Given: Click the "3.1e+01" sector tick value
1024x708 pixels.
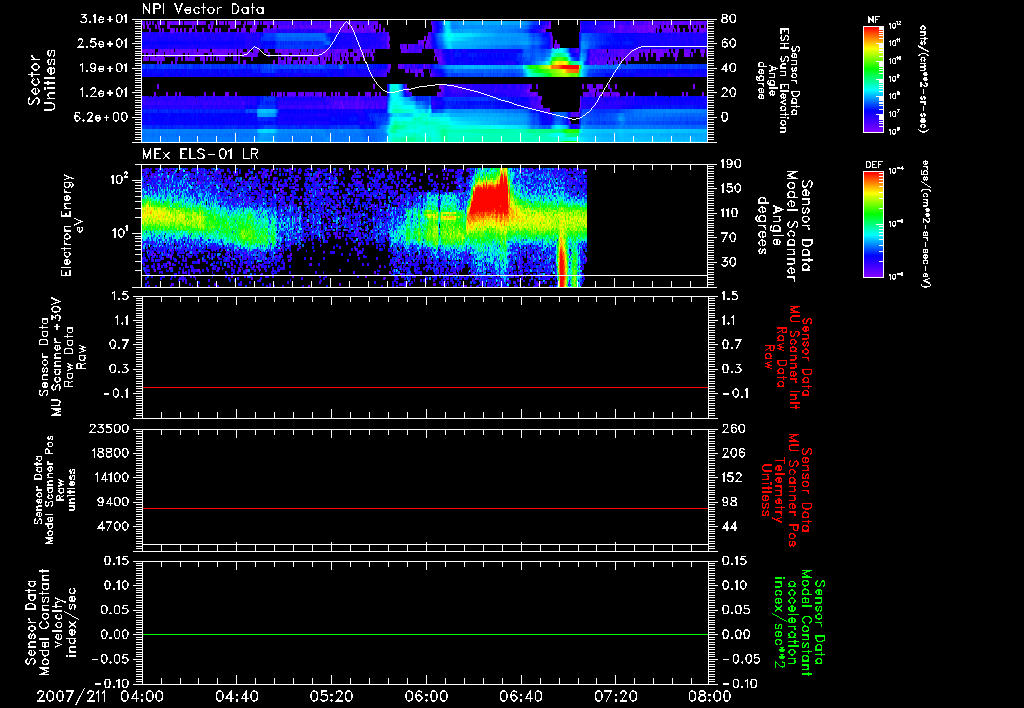Looking at the screenshot, I should 106,19.
